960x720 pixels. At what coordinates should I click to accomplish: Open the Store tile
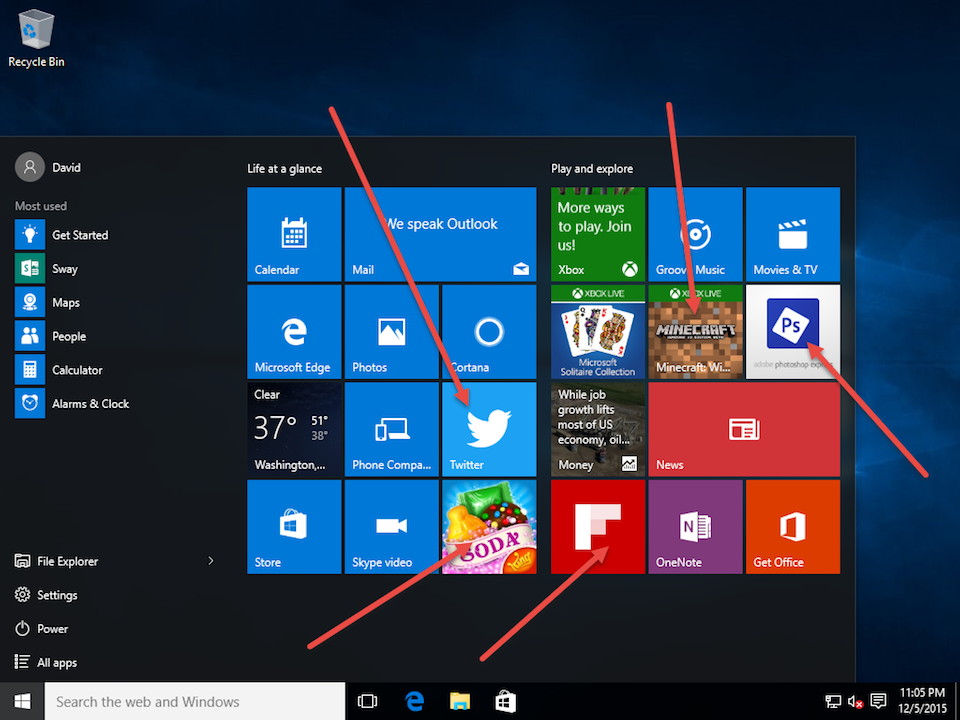[x=294, y=527]
